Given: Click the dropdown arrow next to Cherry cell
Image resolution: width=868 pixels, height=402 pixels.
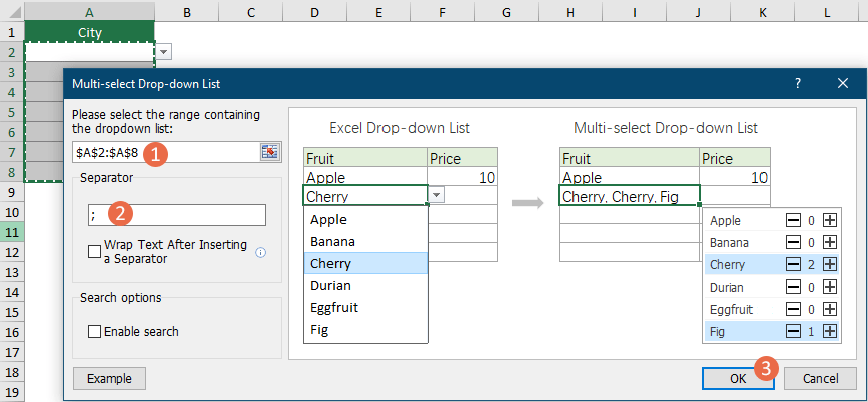Looking at the screenshot, I should pyautogui.click(x=437, y=195).
